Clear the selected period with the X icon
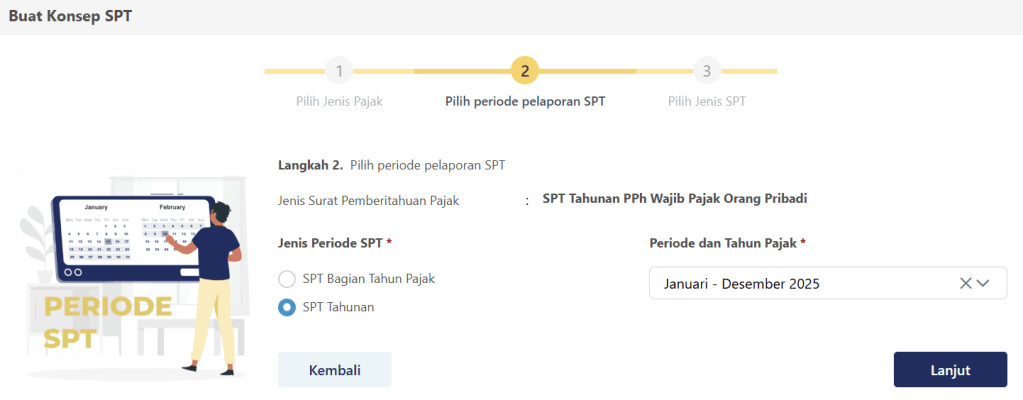 966,283
